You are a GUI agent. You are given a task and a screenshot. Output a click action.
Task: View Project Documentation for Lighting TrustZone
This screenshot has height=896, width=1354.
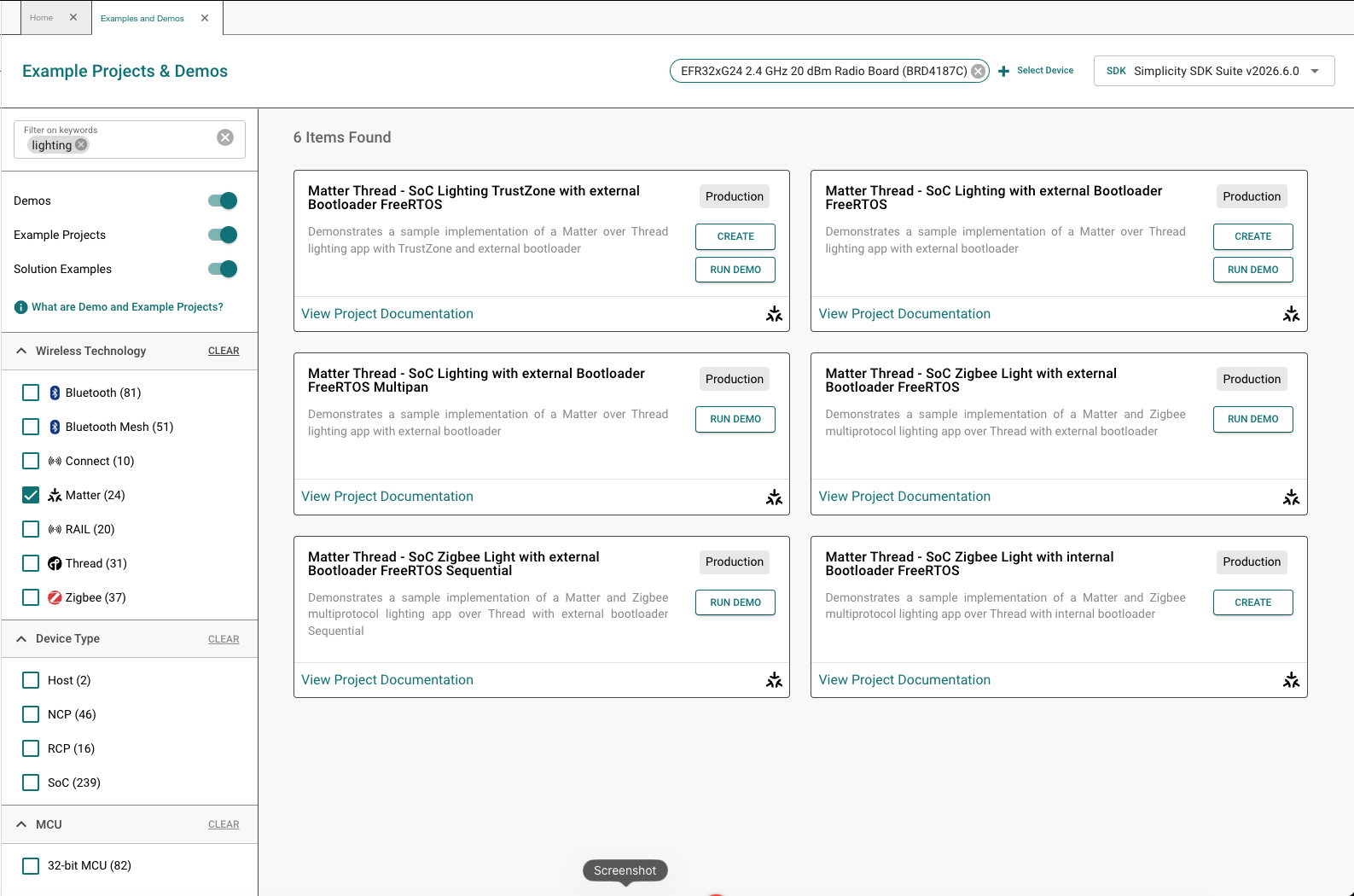point(387,314)
